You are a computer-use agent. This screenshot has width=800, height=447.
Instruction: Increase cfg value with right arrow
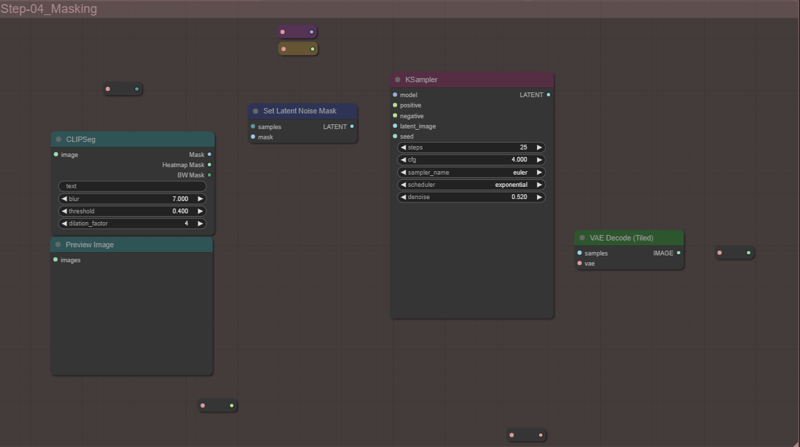click(x=539, y=160)
